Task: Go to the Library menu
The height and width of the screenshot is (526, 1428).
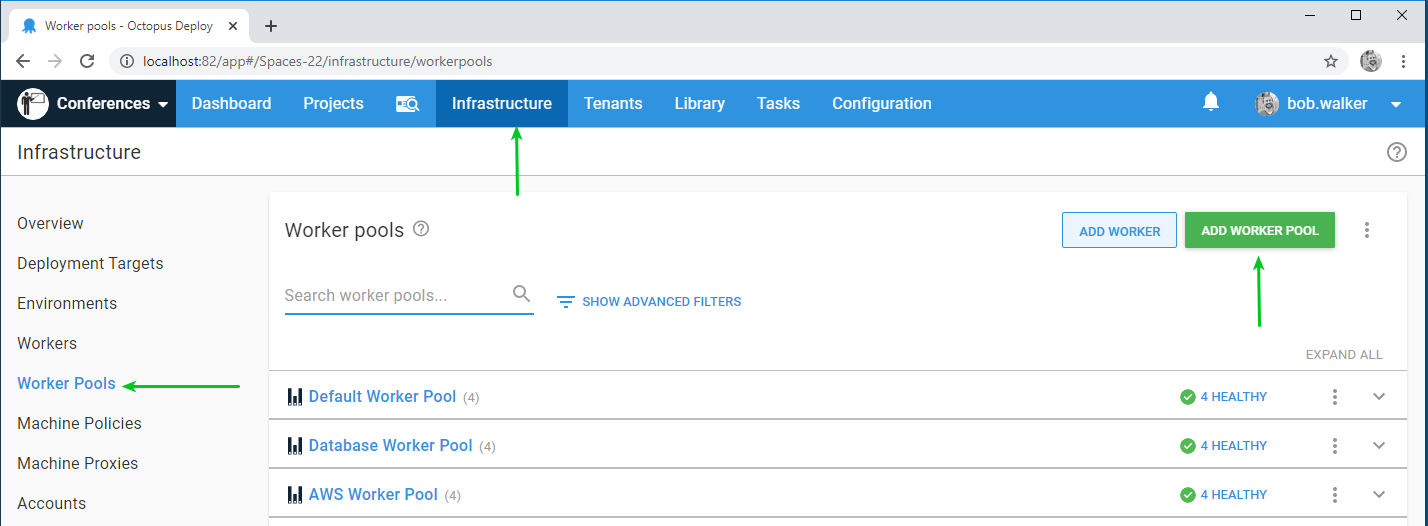Action: coord(699,104)
